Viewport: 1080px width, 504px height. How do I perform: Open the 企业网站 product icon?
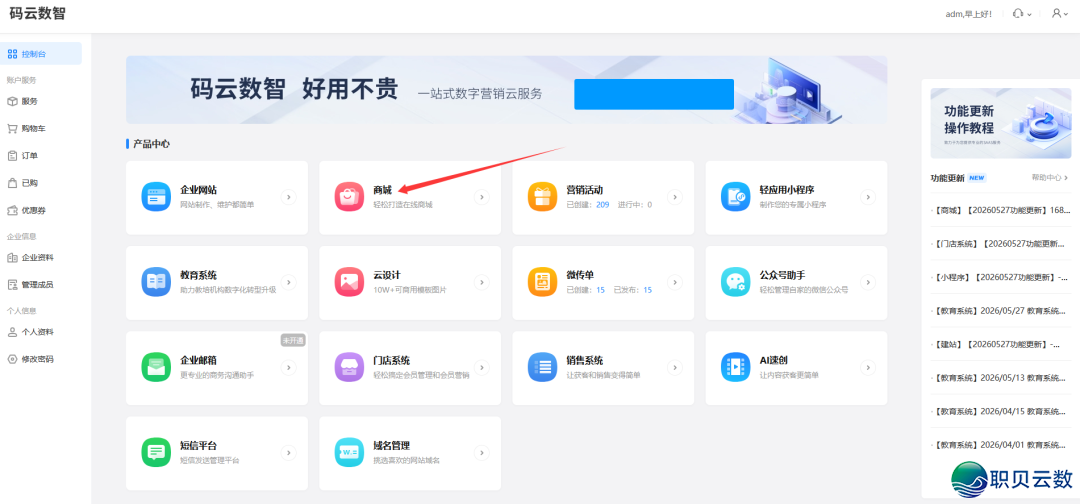(156, 197)
